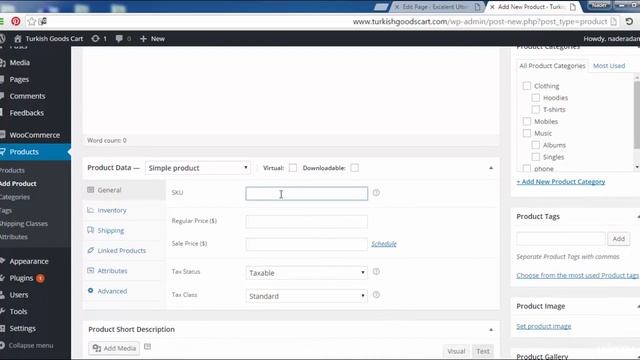This screenshot has height=360, width=640.
Task: Collapse the Product Short Description panel
Action: (x=491, y=329)
